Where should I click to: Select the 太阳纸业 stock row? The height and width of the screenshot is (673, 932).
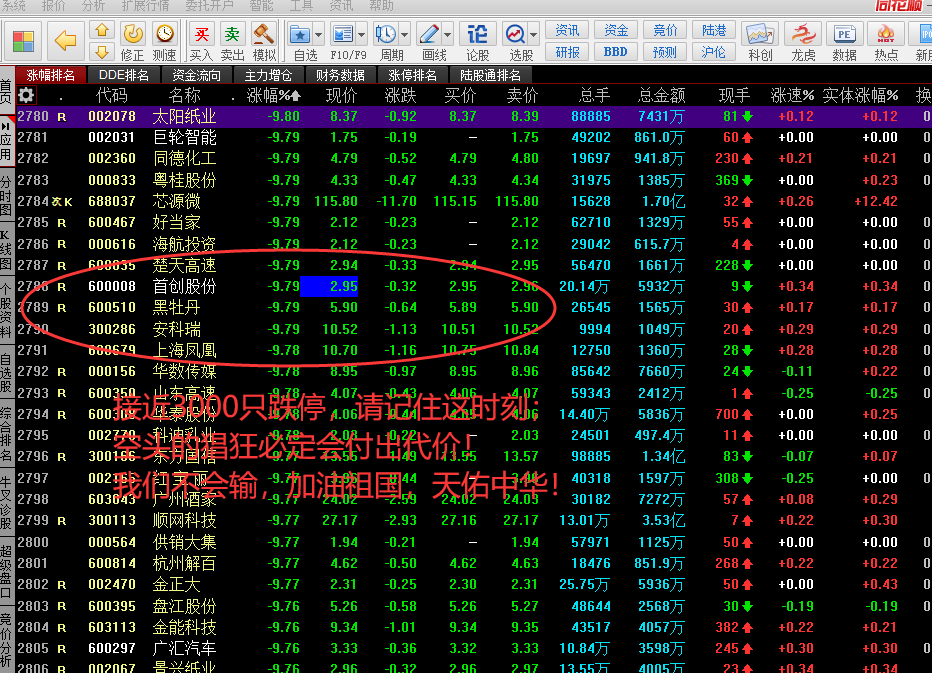[x=474, y=117]
